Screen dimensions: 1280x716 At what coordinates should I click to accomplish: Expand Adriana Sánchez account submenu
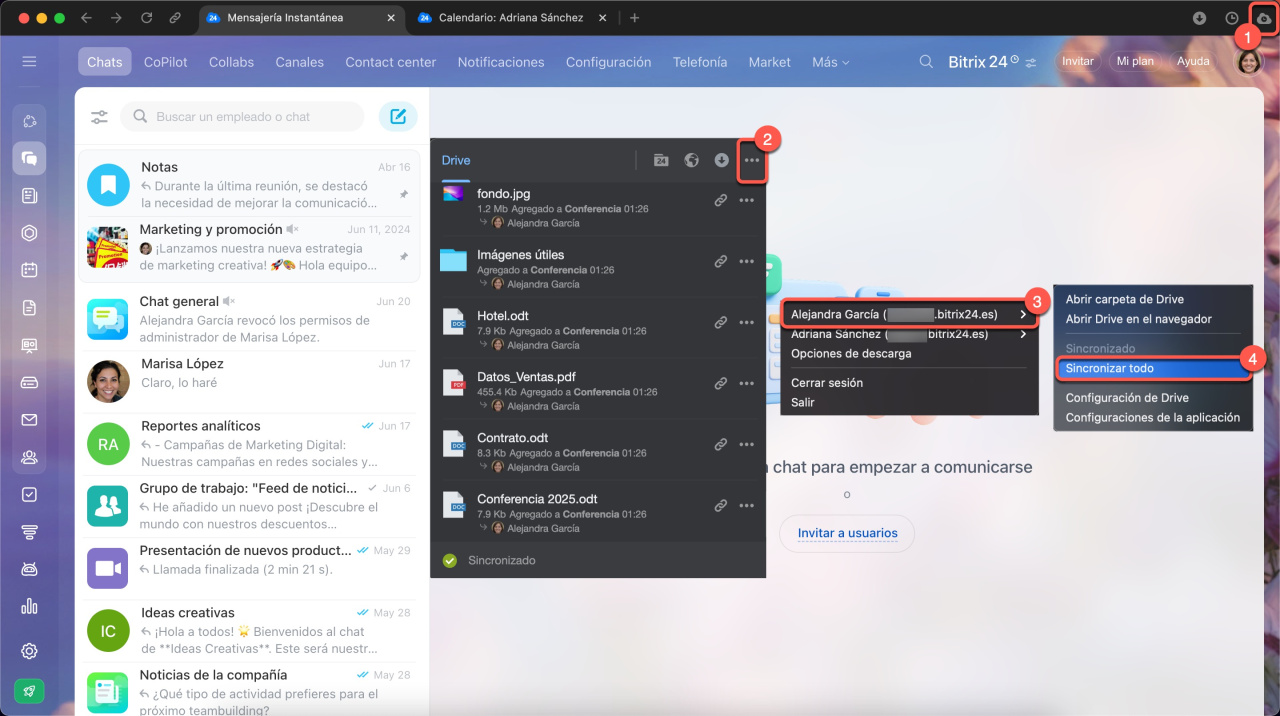(x=909, y=334)
